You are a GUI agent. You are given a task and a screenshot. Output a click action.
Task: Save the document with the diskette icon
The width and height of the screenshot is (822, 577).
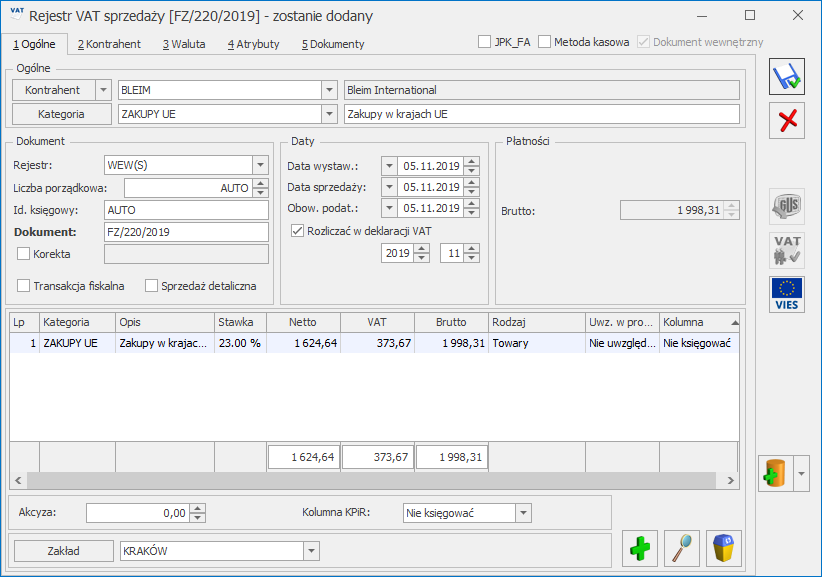click(x=786, y=77)
